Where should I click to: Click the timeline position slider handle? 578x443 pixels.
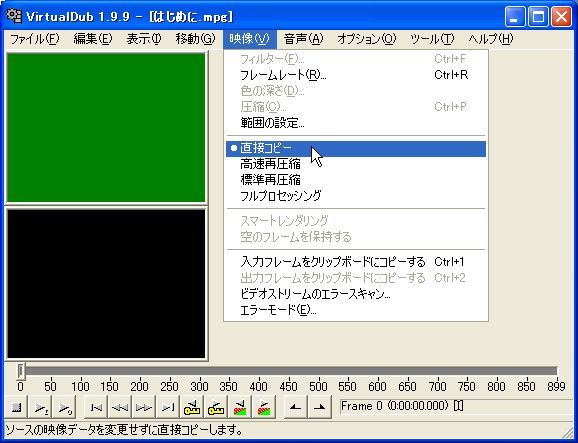click(x=21, y=371)
